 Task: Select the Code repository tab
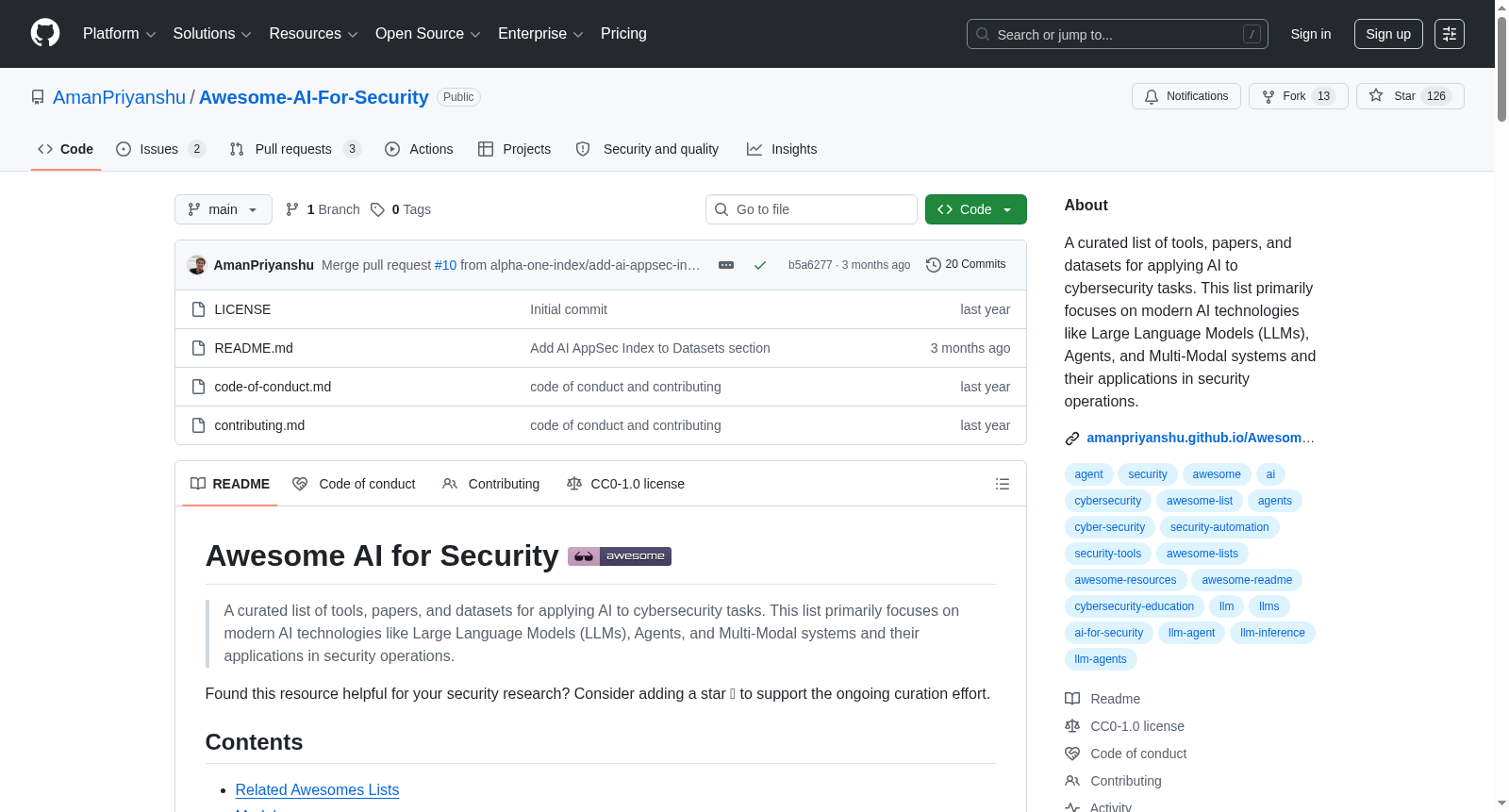(x=66, y=149)
